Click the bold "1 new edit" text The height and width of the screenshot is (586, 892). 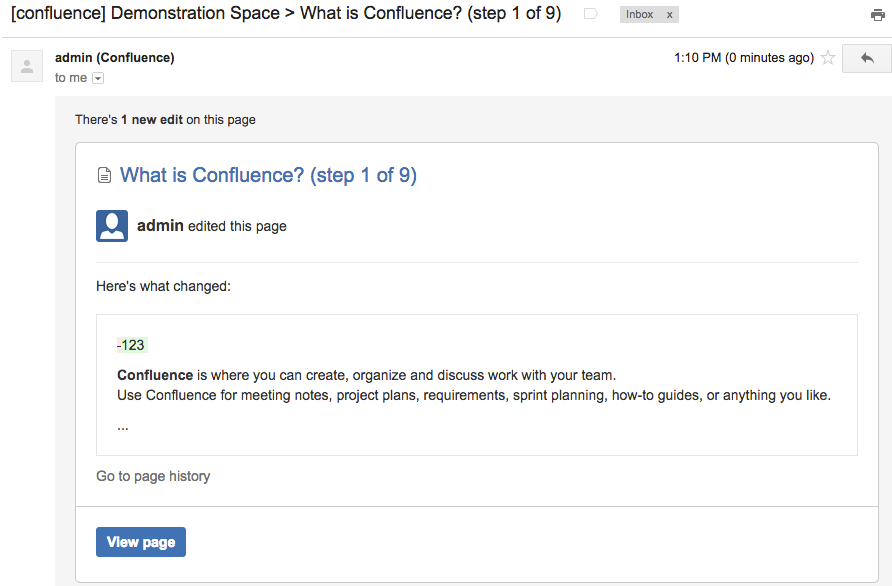[152, 120]
